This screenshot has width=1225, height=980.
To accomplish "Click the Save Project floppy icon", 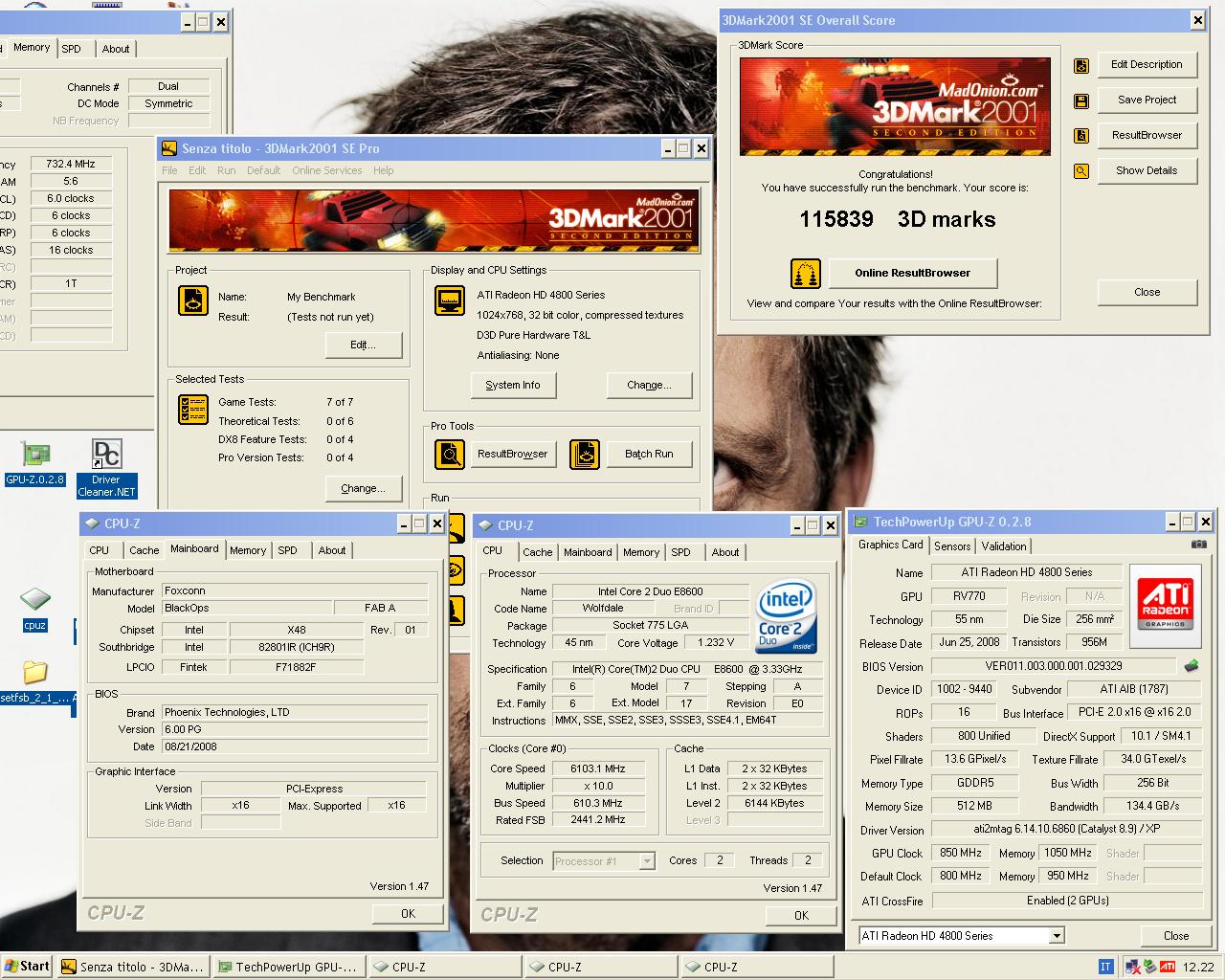I will [x=1081, y=100].
